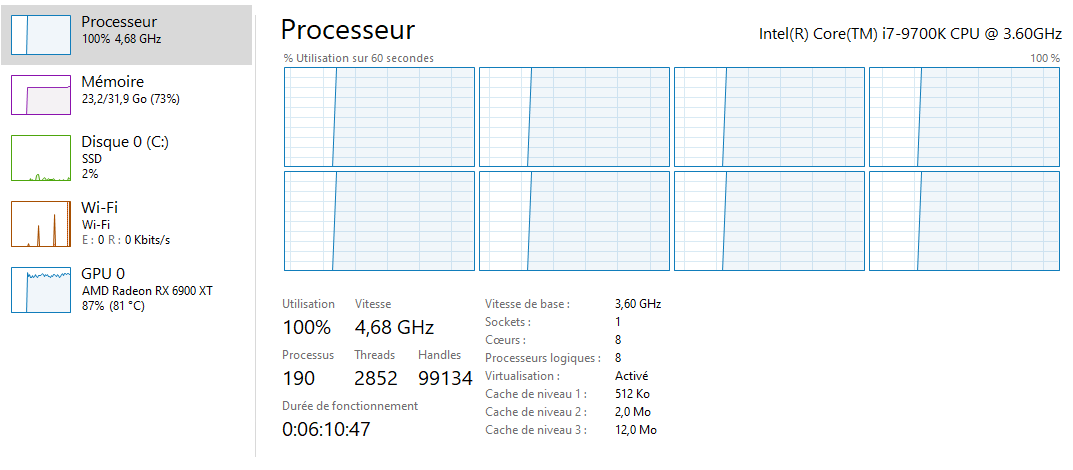Click the 4,68 GHz Vitesse value
The image size is (1073, 470).
click(394, 327)
